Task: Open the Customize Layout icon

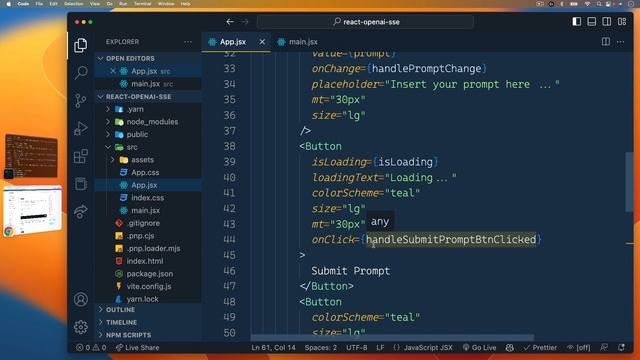Action: click(x=622, y=22)
